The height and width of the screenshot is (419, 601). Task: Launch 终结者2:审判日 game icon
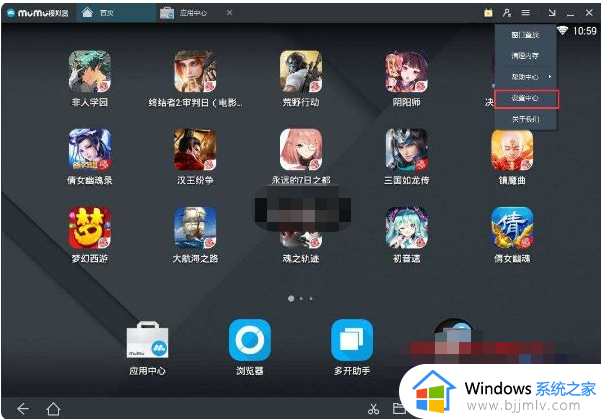point(195,72)
